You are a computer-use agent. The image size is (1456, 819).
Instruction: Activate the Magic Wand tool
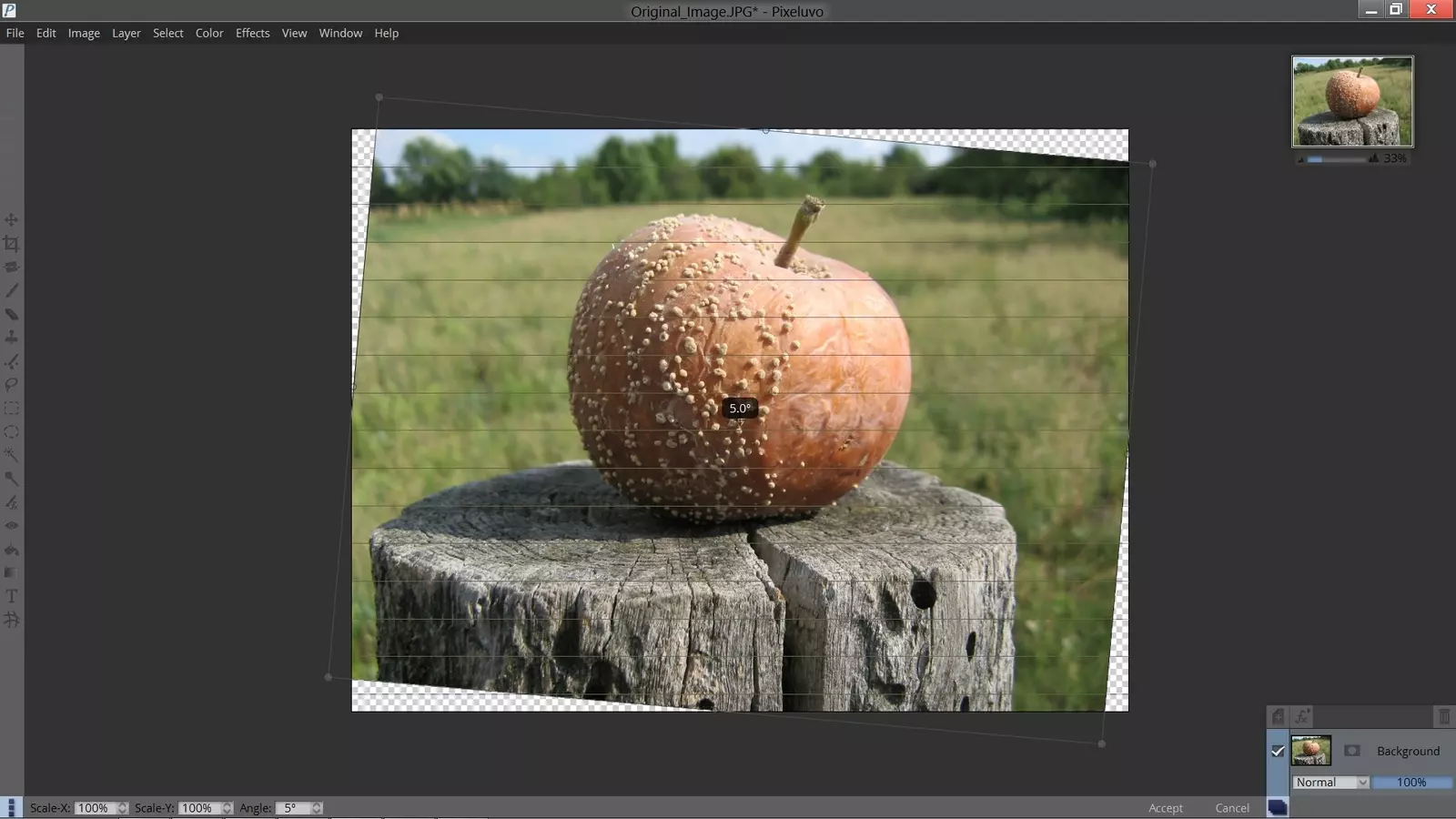11,455
